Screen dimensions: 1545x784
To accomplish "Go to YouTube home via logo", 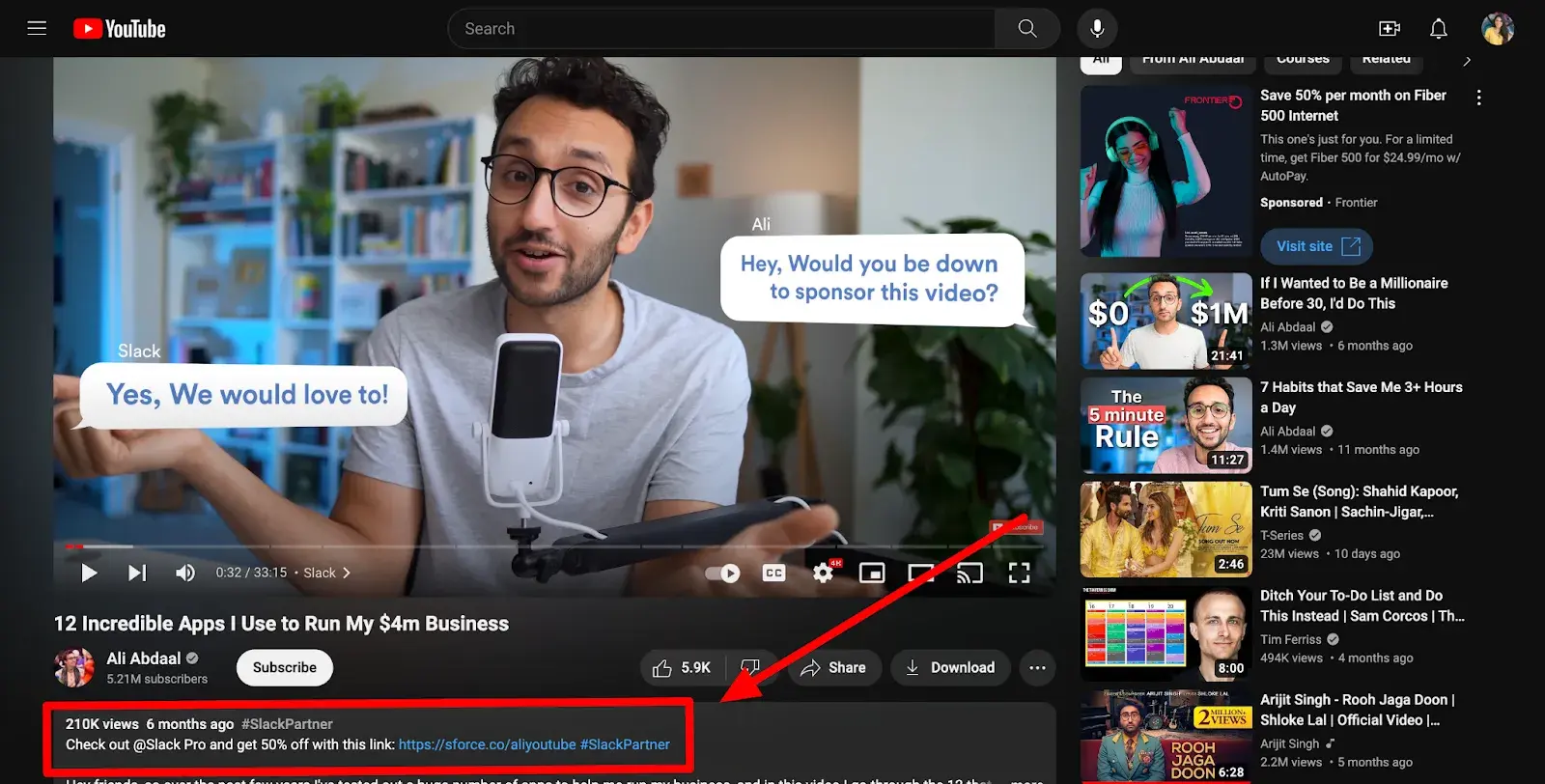I will [x=120, y=29].
